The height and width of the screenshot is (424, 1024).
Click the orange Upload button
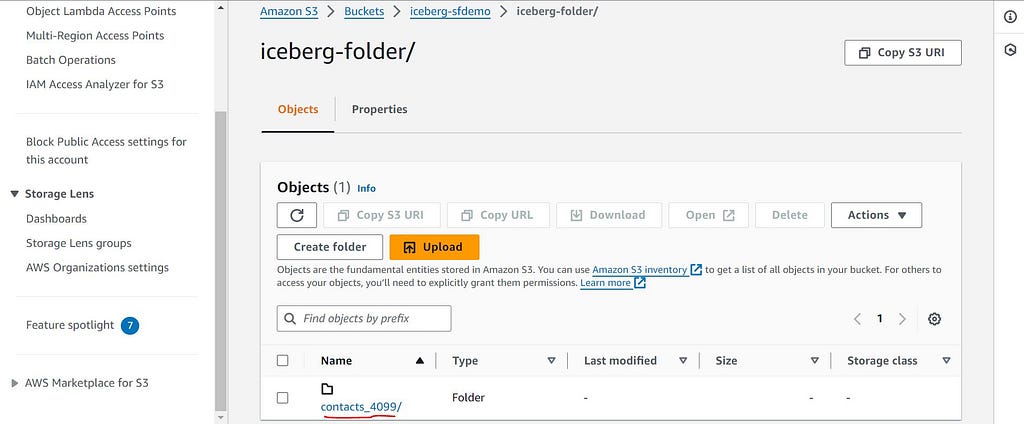(x=434, y=247)
